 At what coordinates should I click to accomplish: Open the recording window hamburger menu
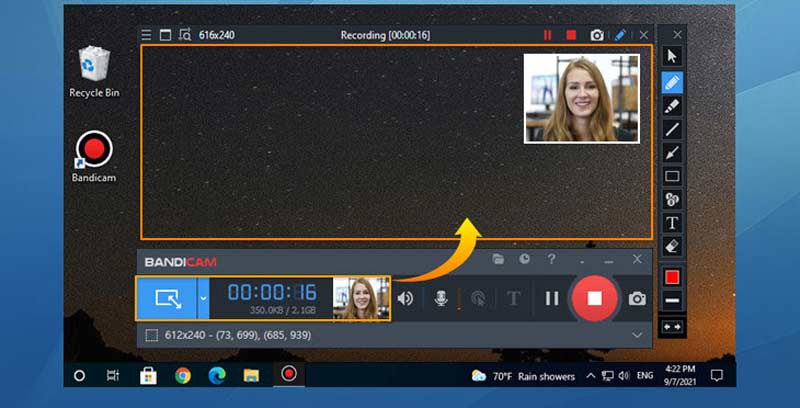coord(146,35)
